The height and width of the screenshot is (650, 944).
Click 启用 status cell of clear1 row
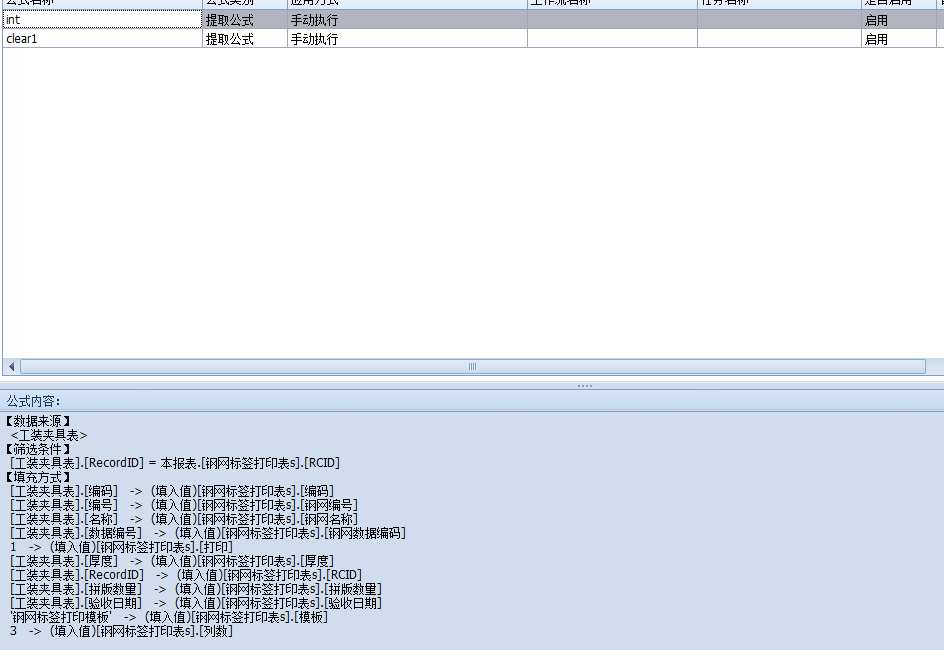[897, 39]
